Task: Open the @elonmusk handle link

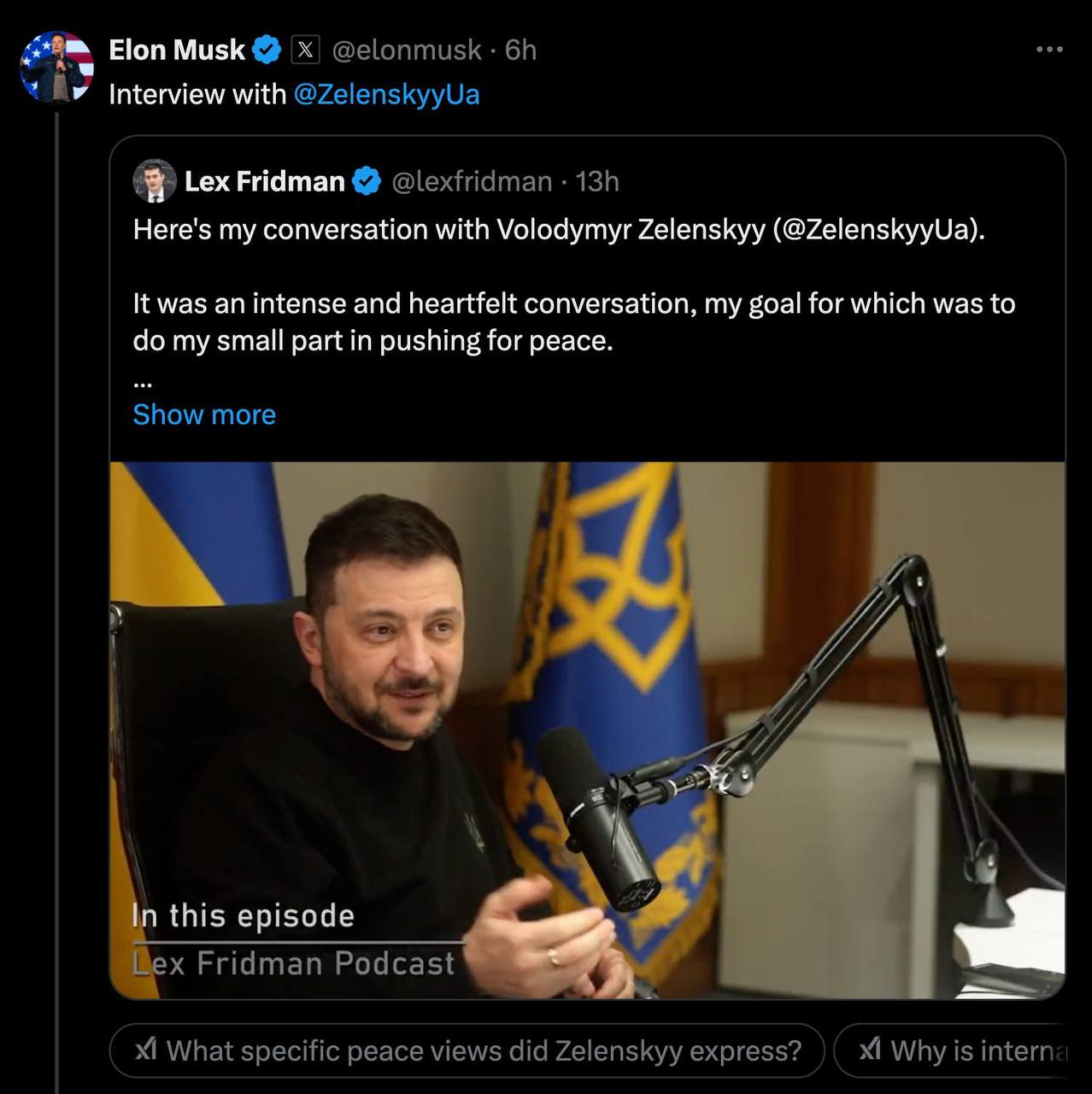Action: click(407, 50)
